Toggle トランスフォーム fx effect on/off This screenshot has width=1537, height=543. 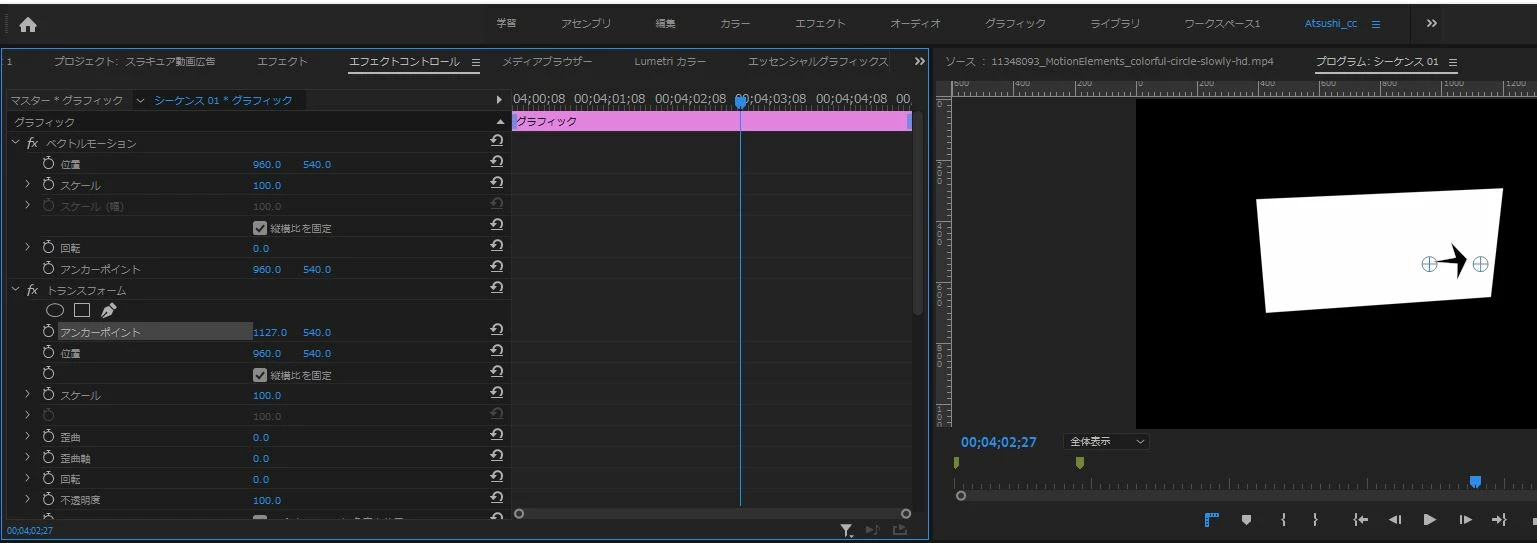[32, 290]
